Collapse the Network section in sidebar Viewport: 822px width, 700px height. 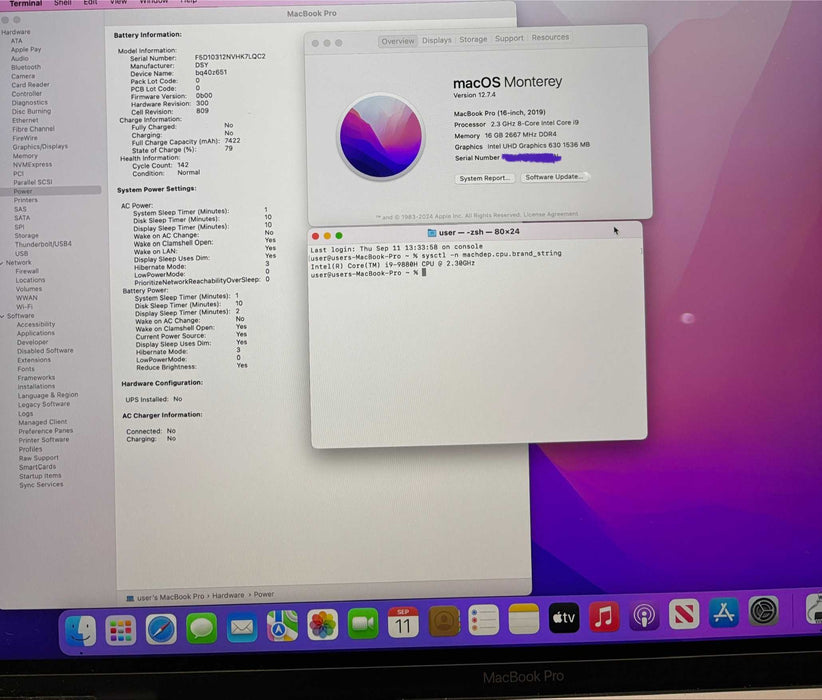(x=2, y=263)
